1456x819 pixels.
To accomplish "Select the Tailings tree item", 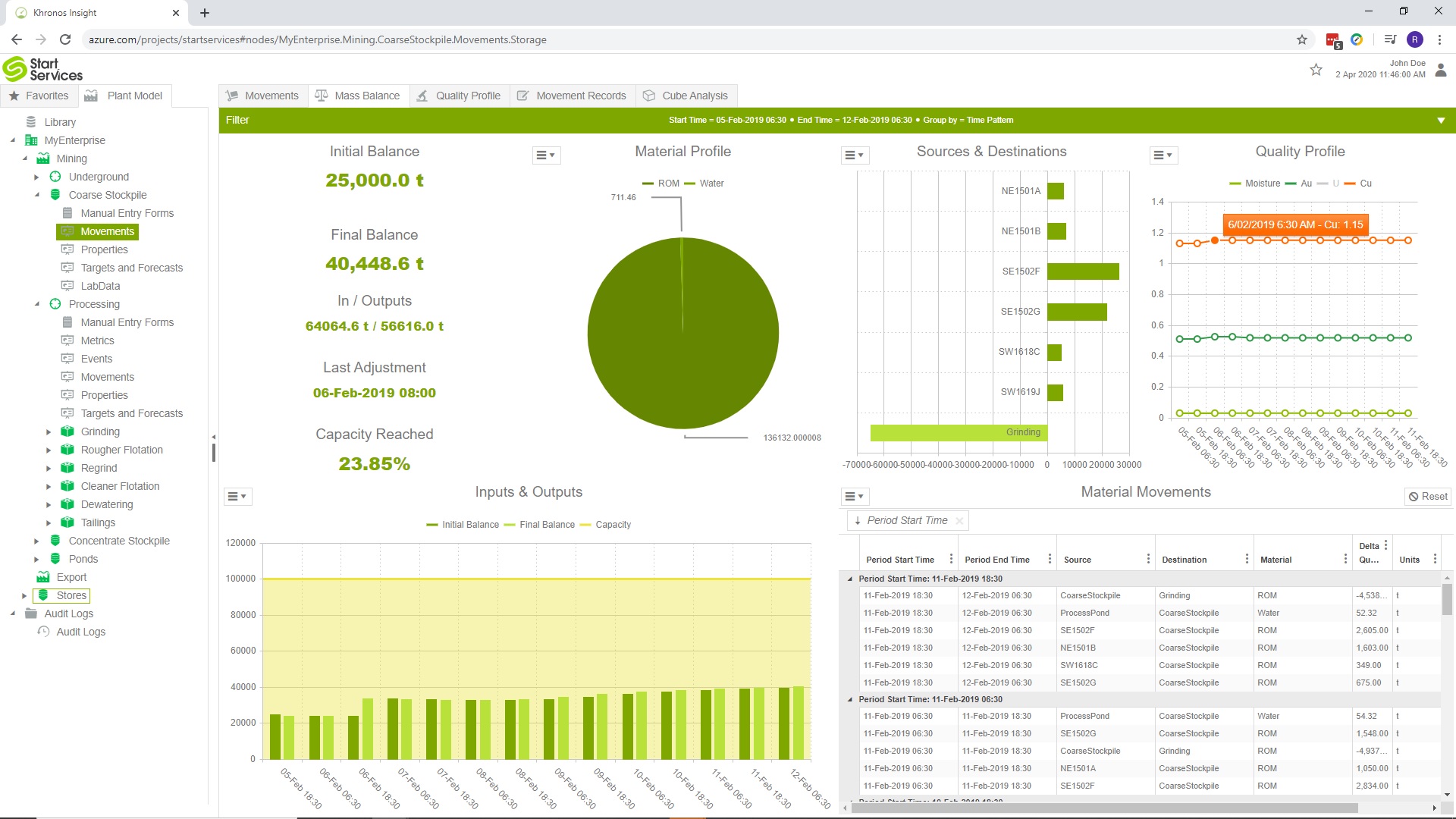I will click(98, 522).
